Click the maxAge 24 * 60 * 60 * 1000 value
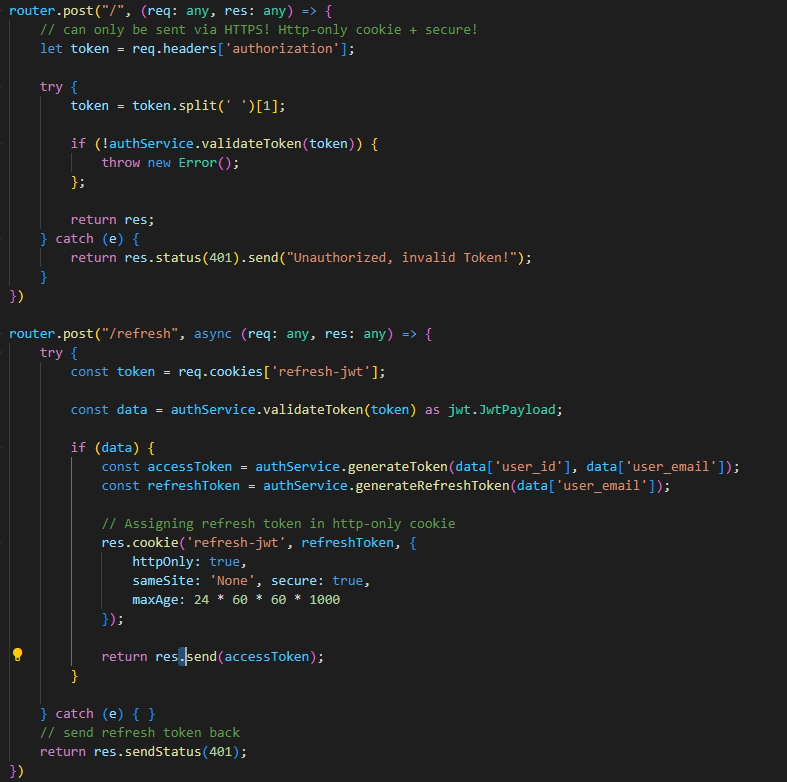Image resolution: width=787 pixels, height=782 pixels. point(267,600)
